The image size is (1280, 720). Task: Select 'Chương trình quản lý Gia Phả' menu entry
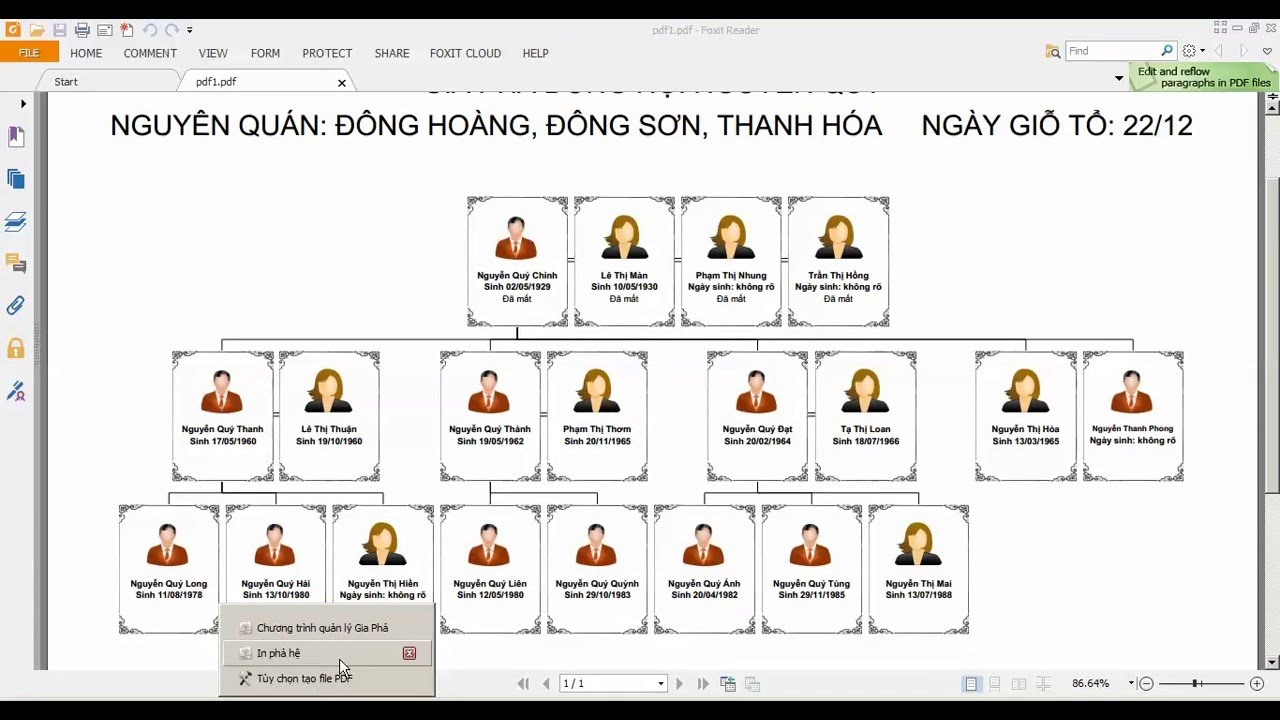click(x=328, y=628)
